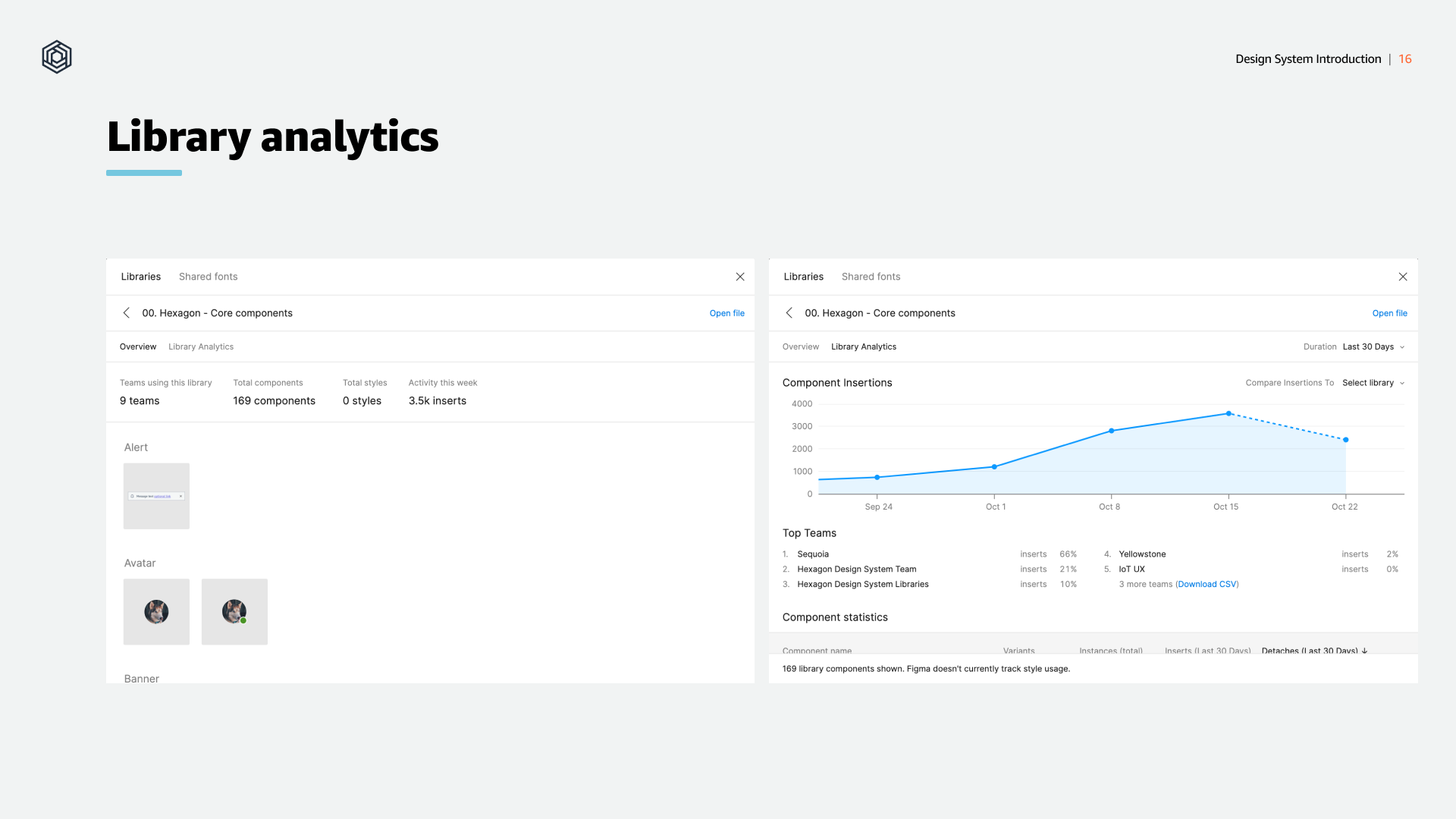Click the Oct 22 data point on chart
This screenshot has width=1456, height=819.
(x=1346, y=440)
